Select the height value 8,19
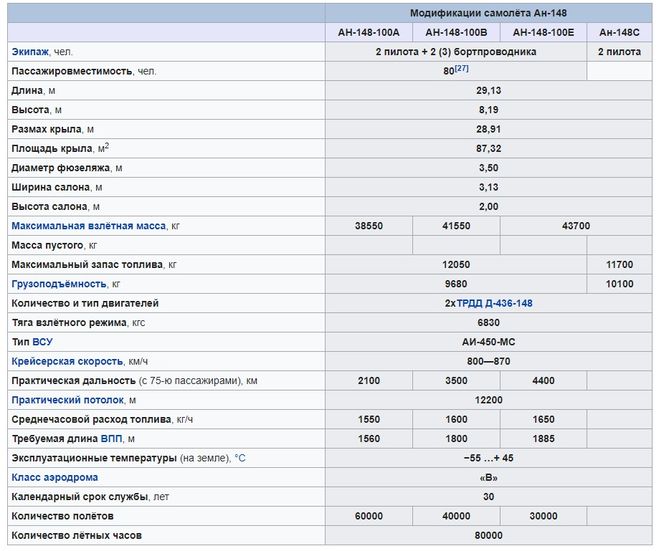This screenshot has height=551, width=659. [488, 110]
